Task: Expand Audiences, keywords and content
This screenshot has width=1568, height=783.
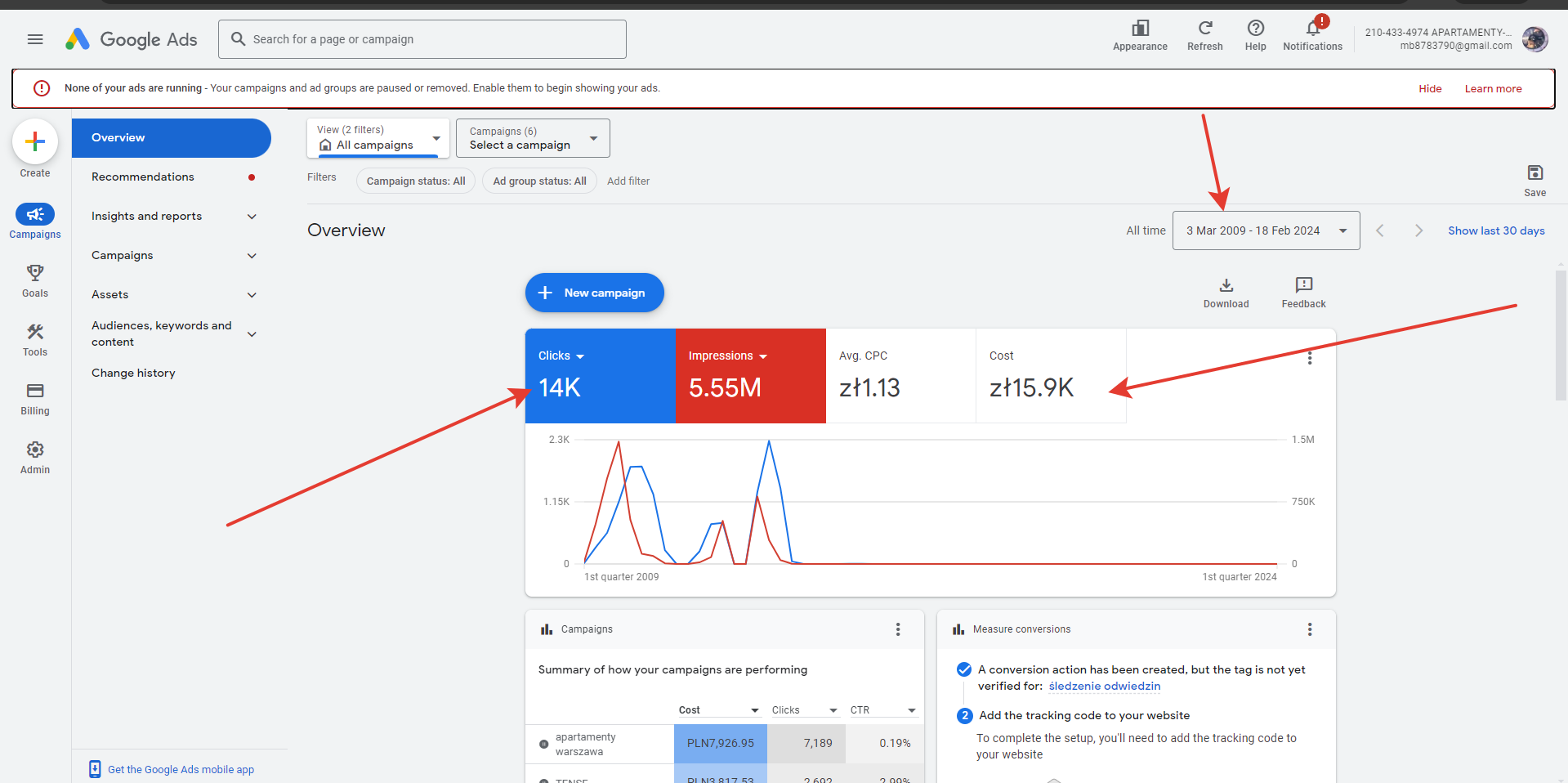Action: tap(173, 333)
